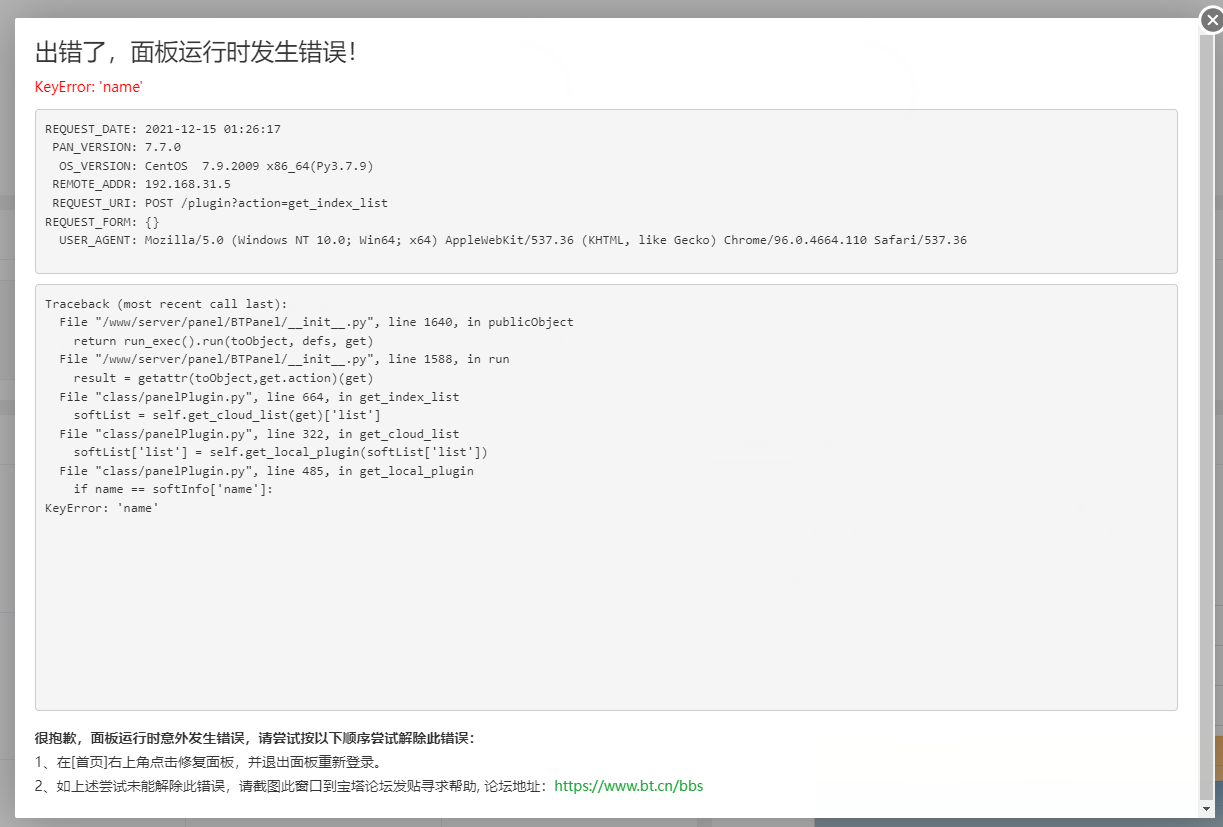The image size is (1223, 827).
Task: Click the OS_VERSION CentOS line
Action: pyautogui.click(x=216, y=166)
